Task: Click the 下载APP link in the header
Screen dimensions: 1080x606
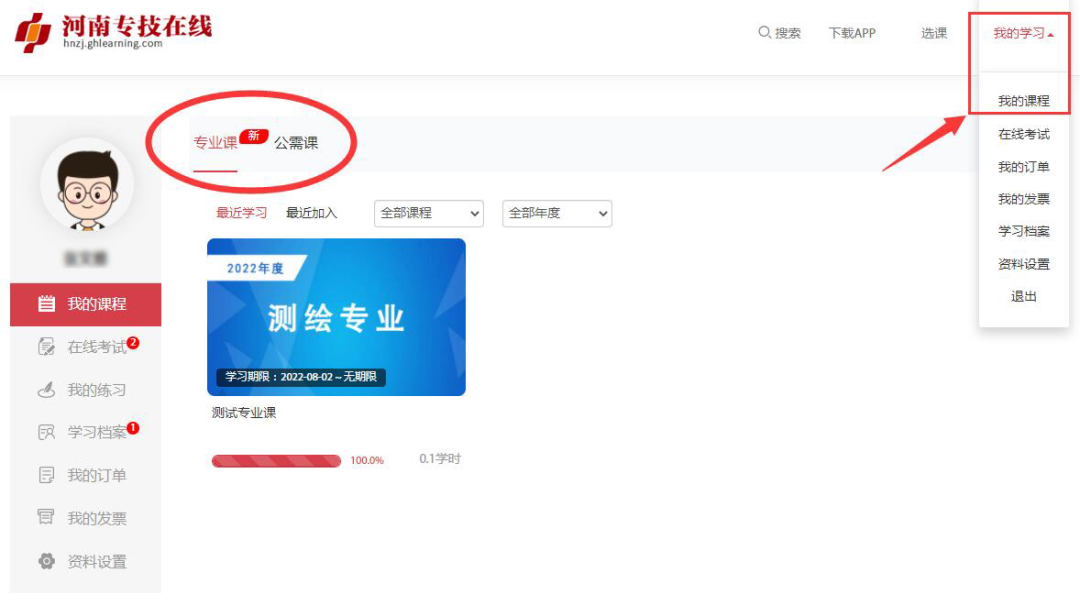Action: click(851, 32)
